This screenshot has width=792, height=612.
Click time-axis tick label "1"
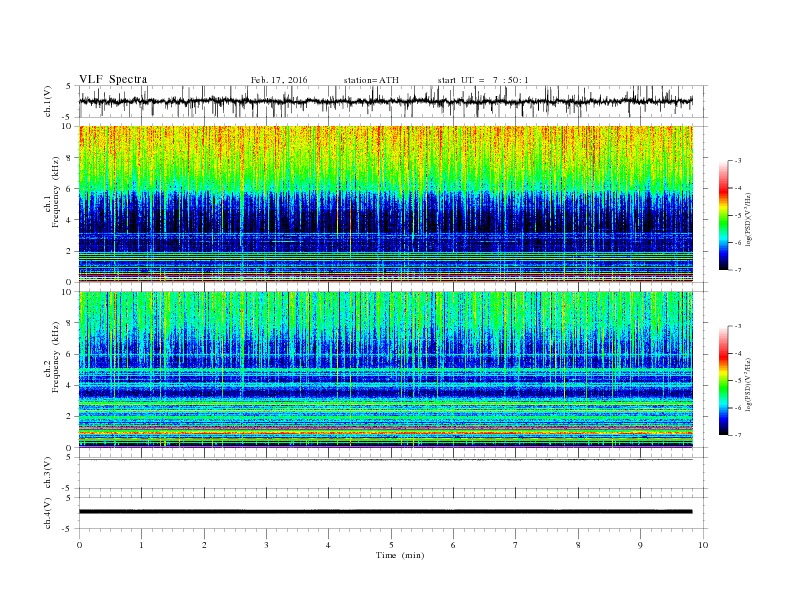(141, 545)
